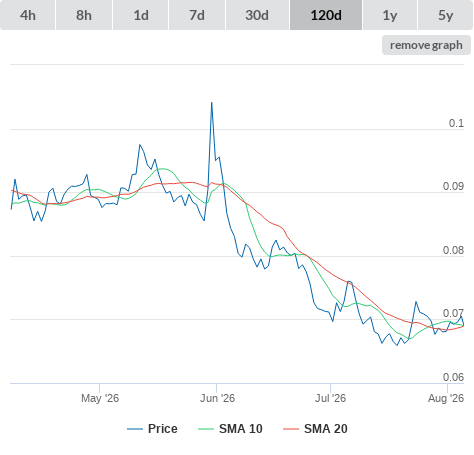Open the 7d chart range

tap(197, 15)
